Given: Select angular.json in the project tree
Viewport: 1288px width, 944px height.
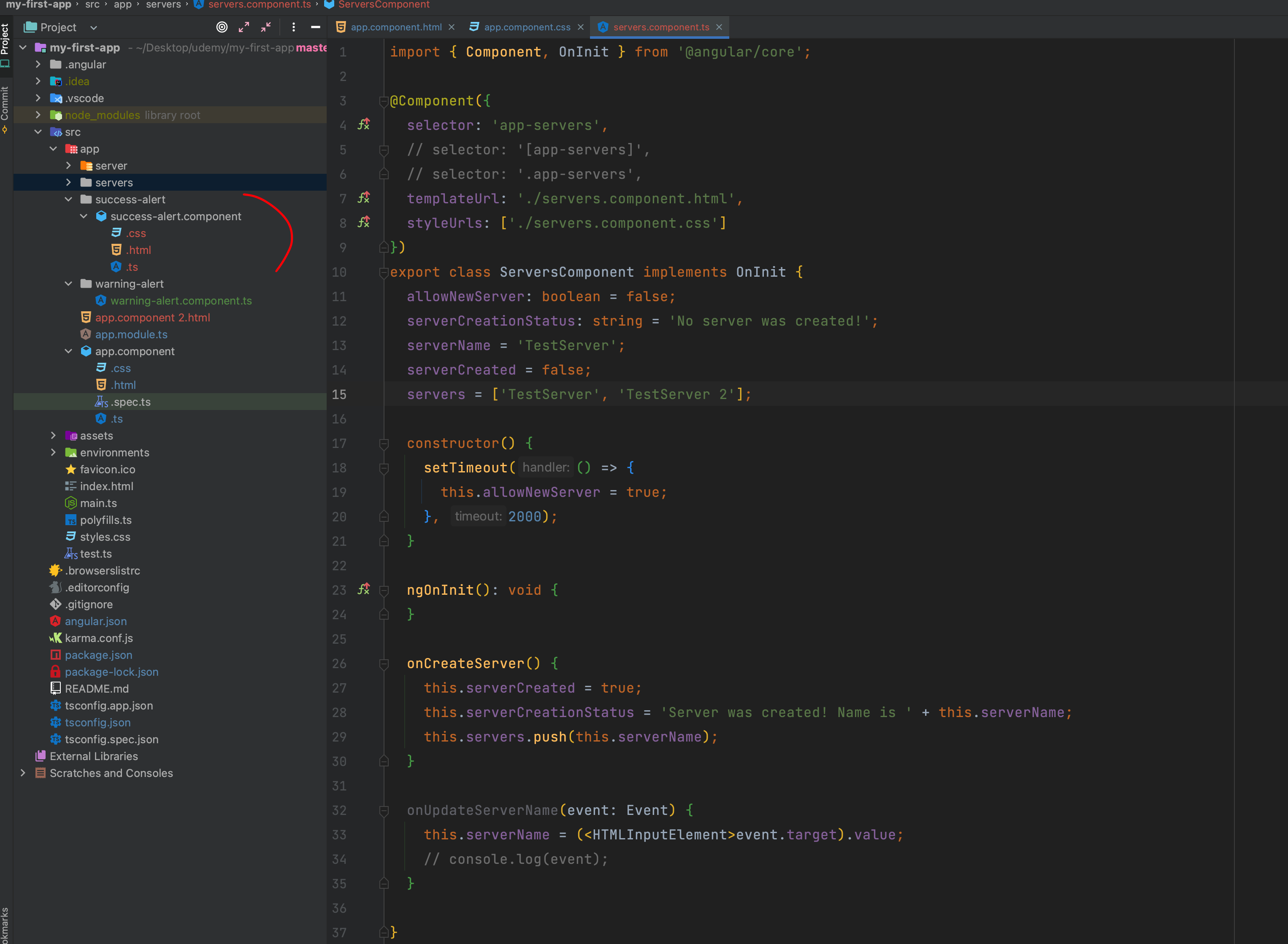Looking at the screenshot, I should (95, 621).
